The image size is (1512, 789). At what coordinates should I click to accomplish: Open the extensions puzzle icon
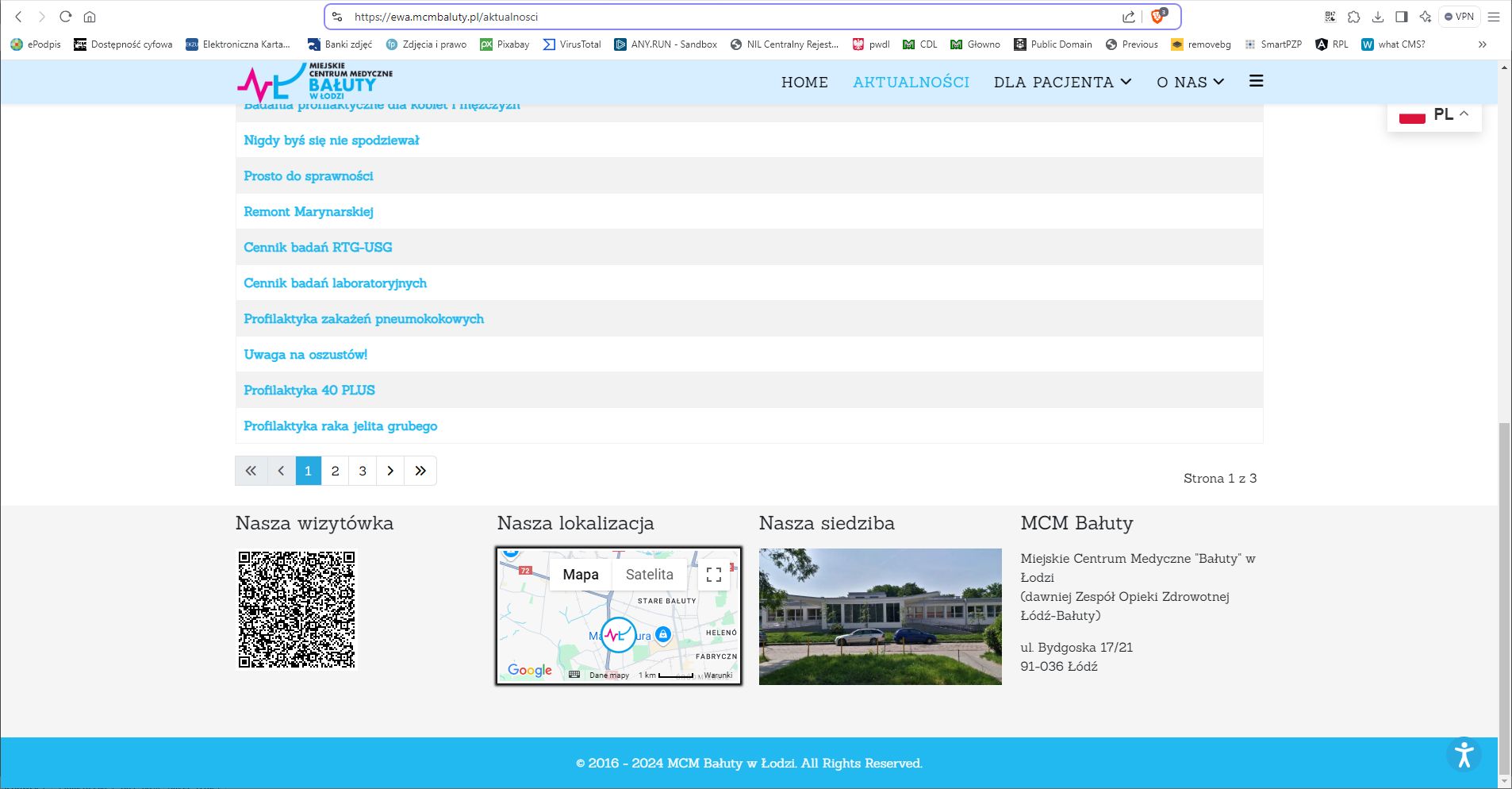pos(1354,17)
